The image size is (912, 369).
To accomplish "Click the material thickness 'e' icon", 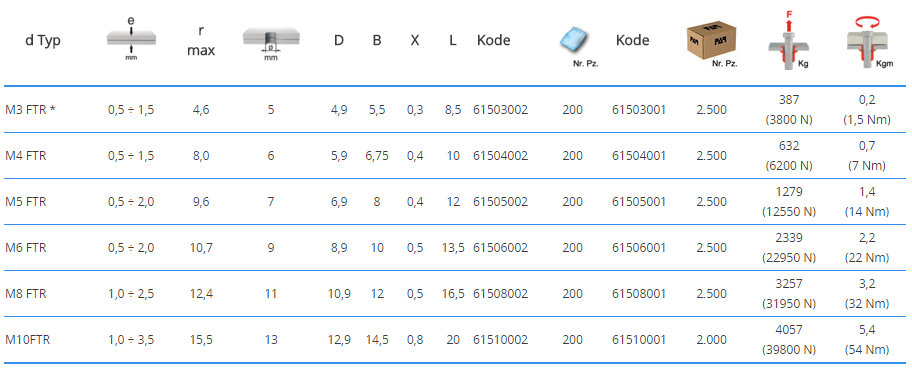I will pos(131,39).
